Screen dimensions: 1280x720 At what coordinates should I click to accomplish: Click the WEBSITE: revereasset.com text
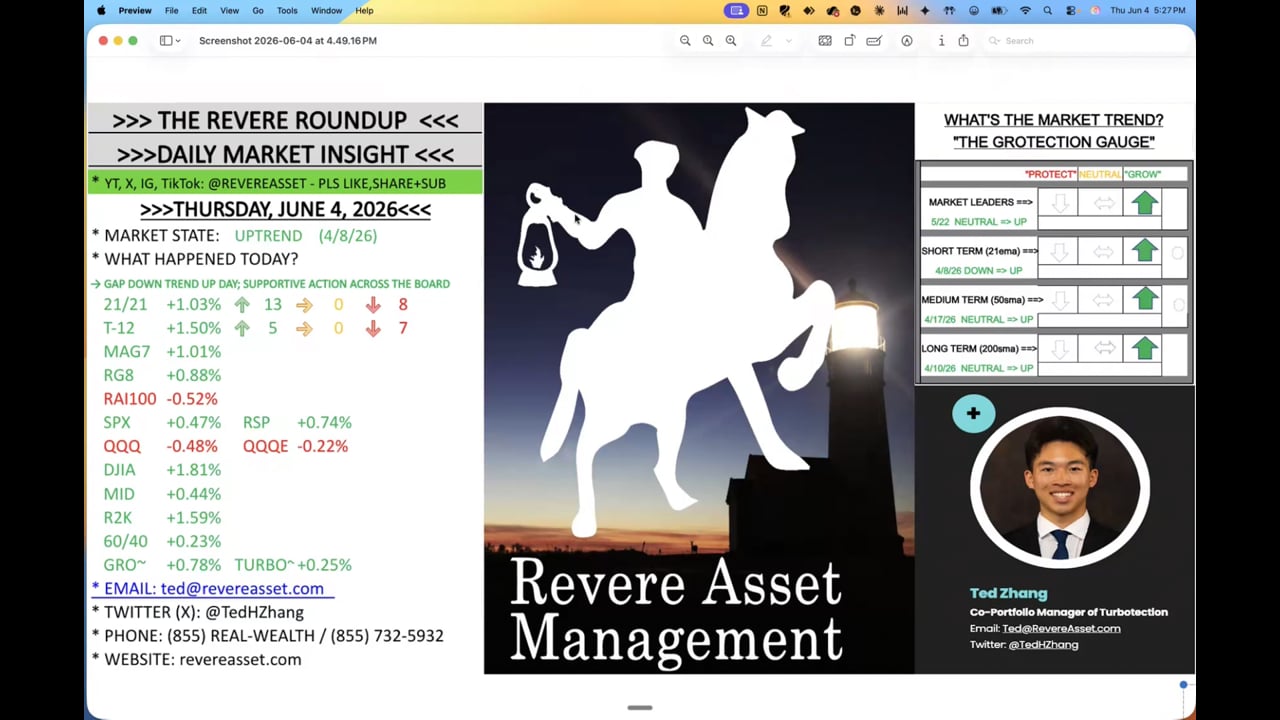click(x=196, y=660)
